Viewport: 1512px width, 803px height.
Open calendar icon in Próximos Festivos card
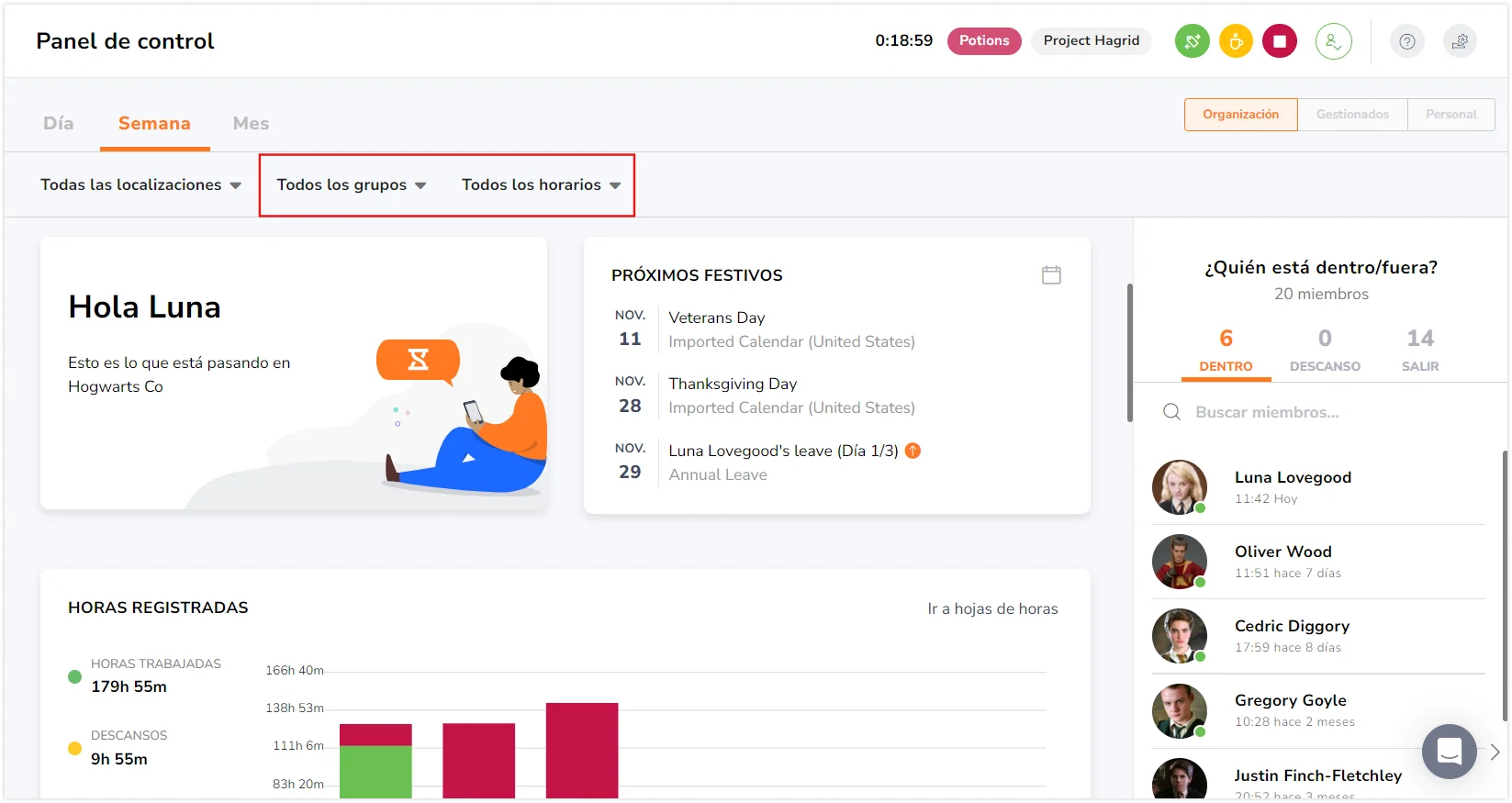coord(1051,274)
